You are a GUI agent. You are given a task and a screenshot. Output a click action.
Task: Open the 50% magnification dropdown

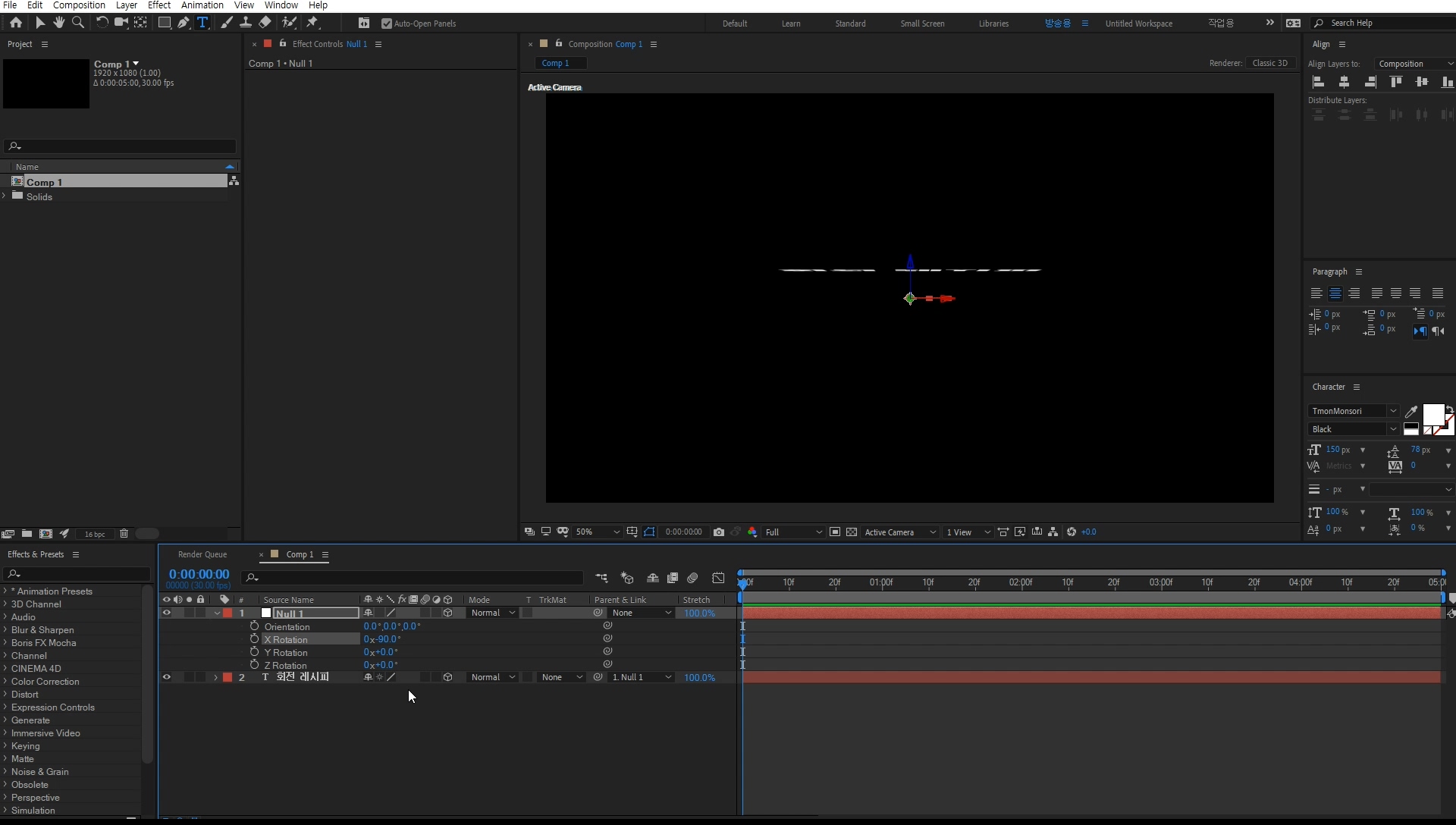[598, 532]
